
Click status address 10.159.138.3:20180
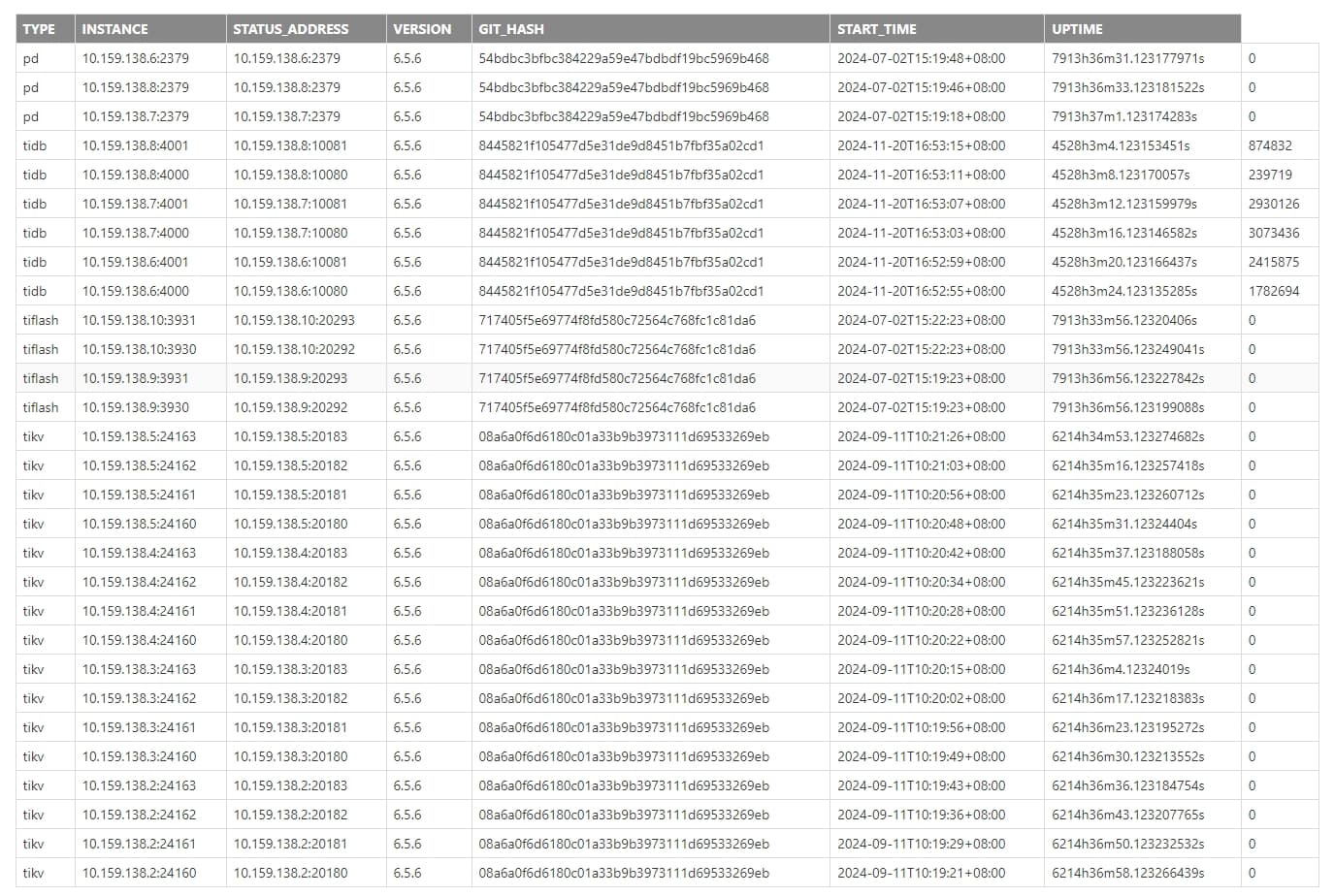(290, 756)
